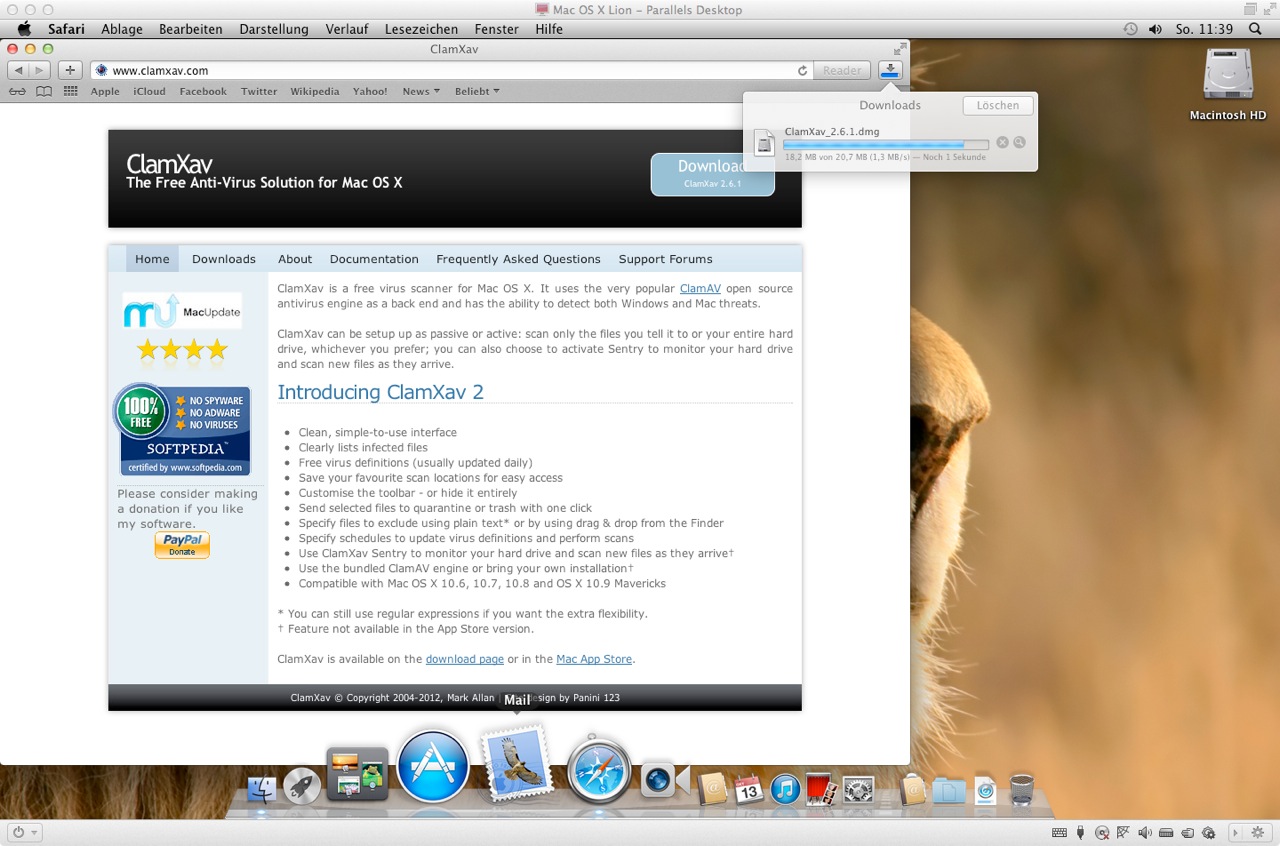Go to the Home tab on ClamXav site
Screen dimensions: 1280x846
[152, 259]
